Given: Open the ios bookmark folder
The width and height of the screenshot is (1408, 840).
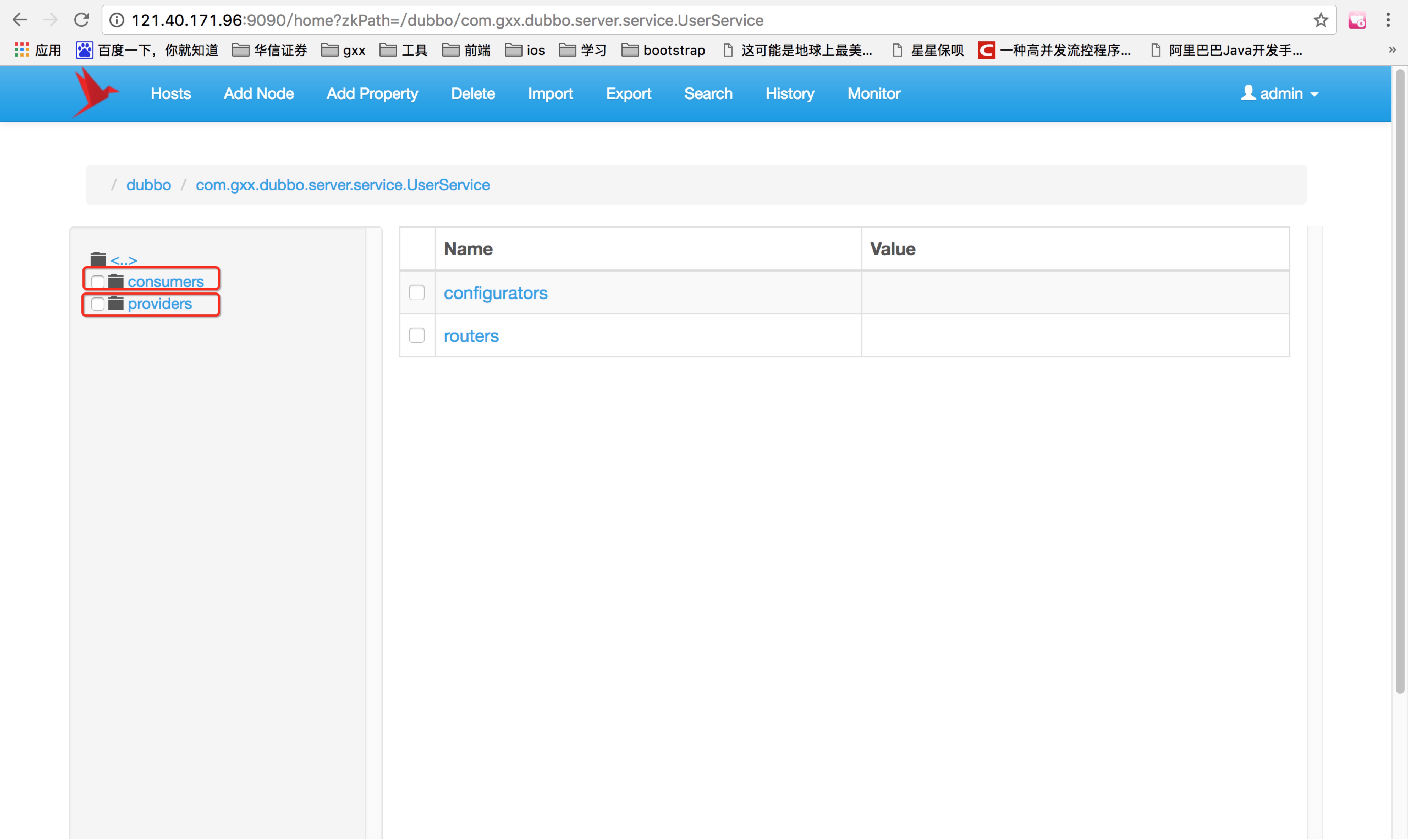Looking at the screenshot, I should click(525, 50).
